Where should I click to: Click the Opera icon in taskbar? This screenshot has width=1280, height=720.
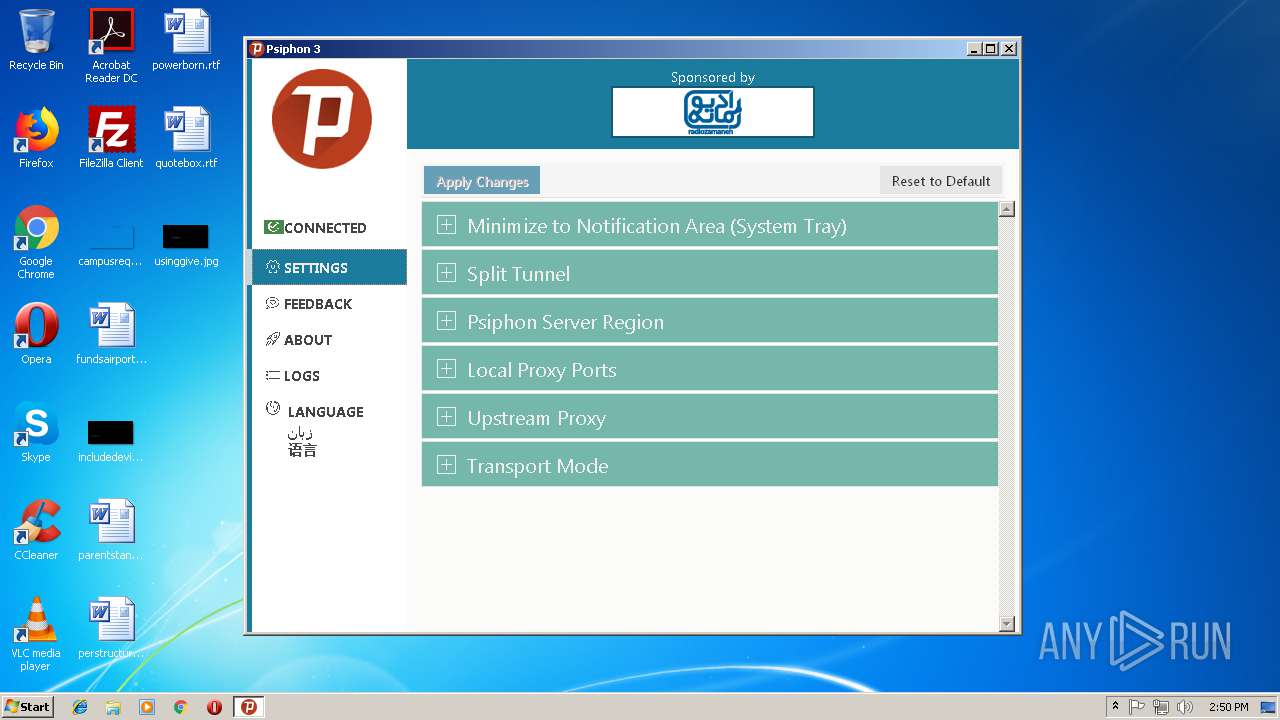(x=214, y=707)
